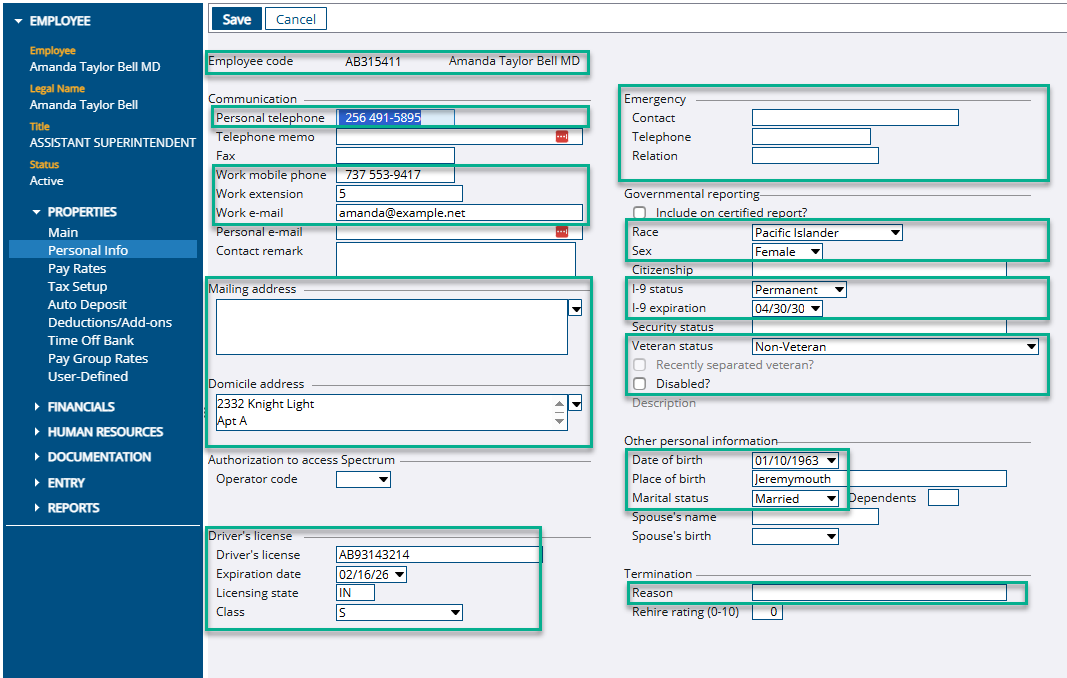Click the Contact remark text box
The height and width of the screenshot is (678, 1067).
point(456,259)
